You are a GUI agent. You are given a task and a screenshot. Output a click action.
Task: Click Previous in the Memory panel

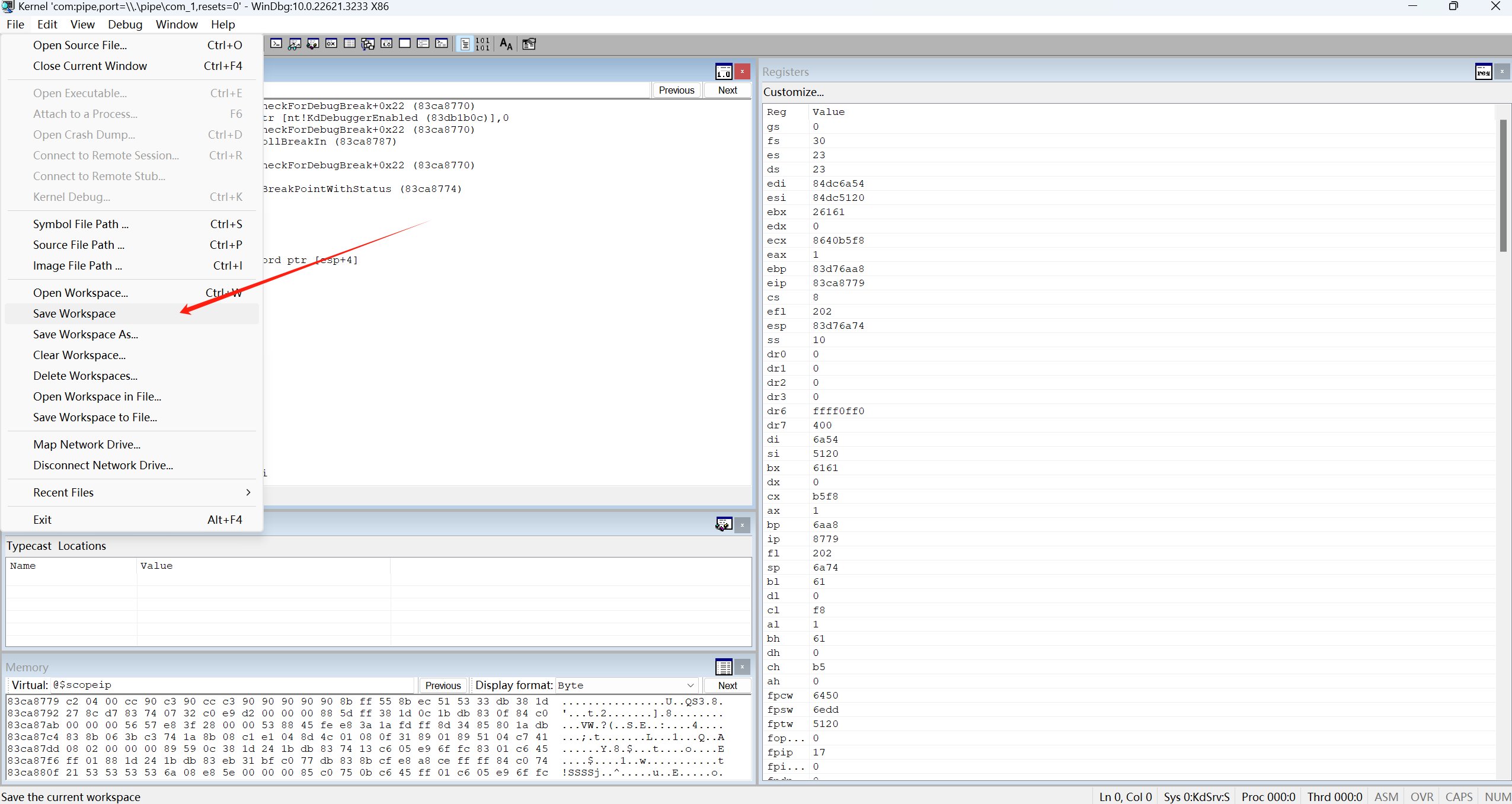pyautogui.click(x=443, y=686)
